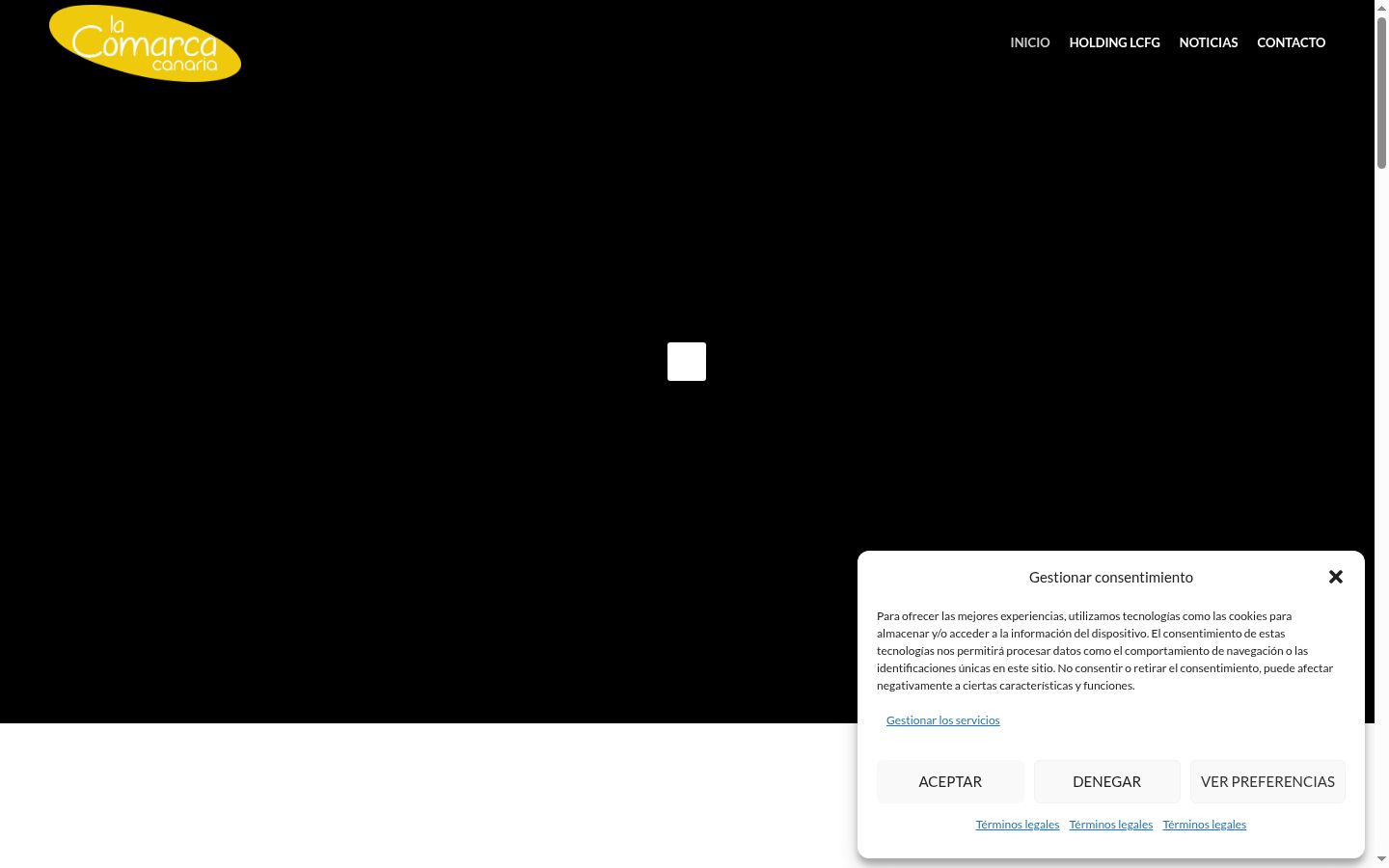The height and width of the screenshot is (868, 1389).
Task: Click the rightmost Términos legales link
Action: (1205, 825)
